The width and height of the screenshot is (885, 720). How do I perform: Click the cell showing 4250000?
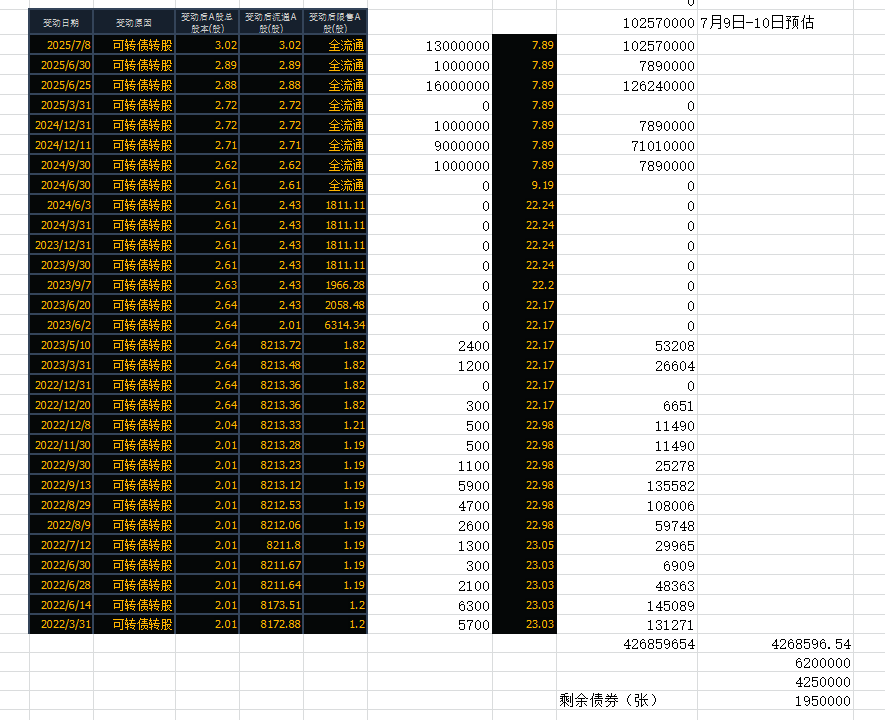point(775,682)
